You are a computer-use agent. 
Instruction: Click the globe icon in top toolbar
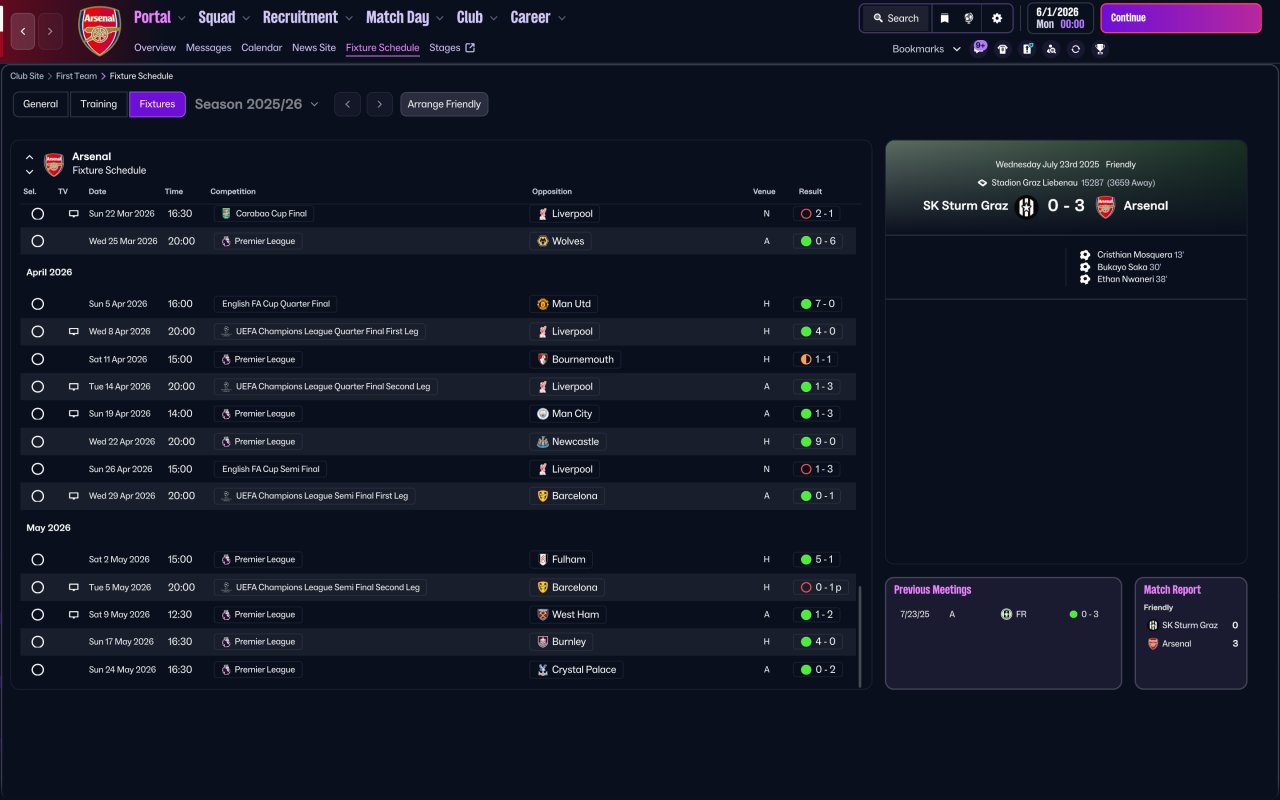click(x=969, y=18)
